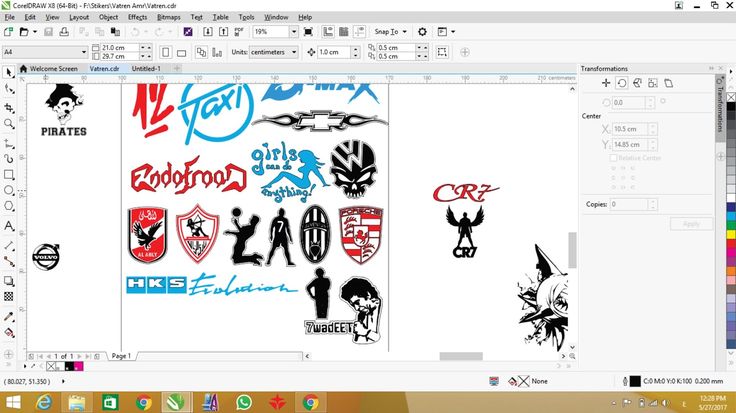
Task: Pick the black swatch in document palette
Action: [x=69, y=366]
